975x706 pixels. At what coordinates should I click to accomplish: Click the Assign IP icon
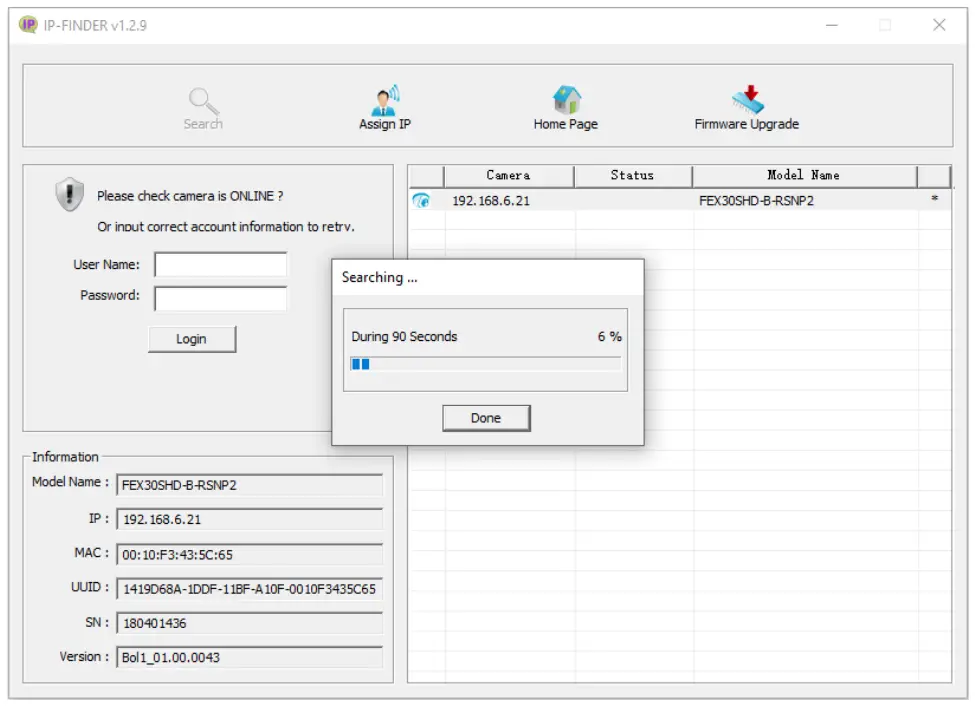coord(384,101)
